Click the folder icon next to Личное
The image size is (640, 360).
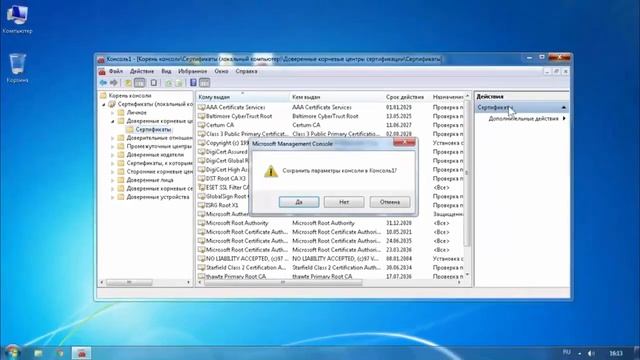pyautogui.click(x=121, y=112)
